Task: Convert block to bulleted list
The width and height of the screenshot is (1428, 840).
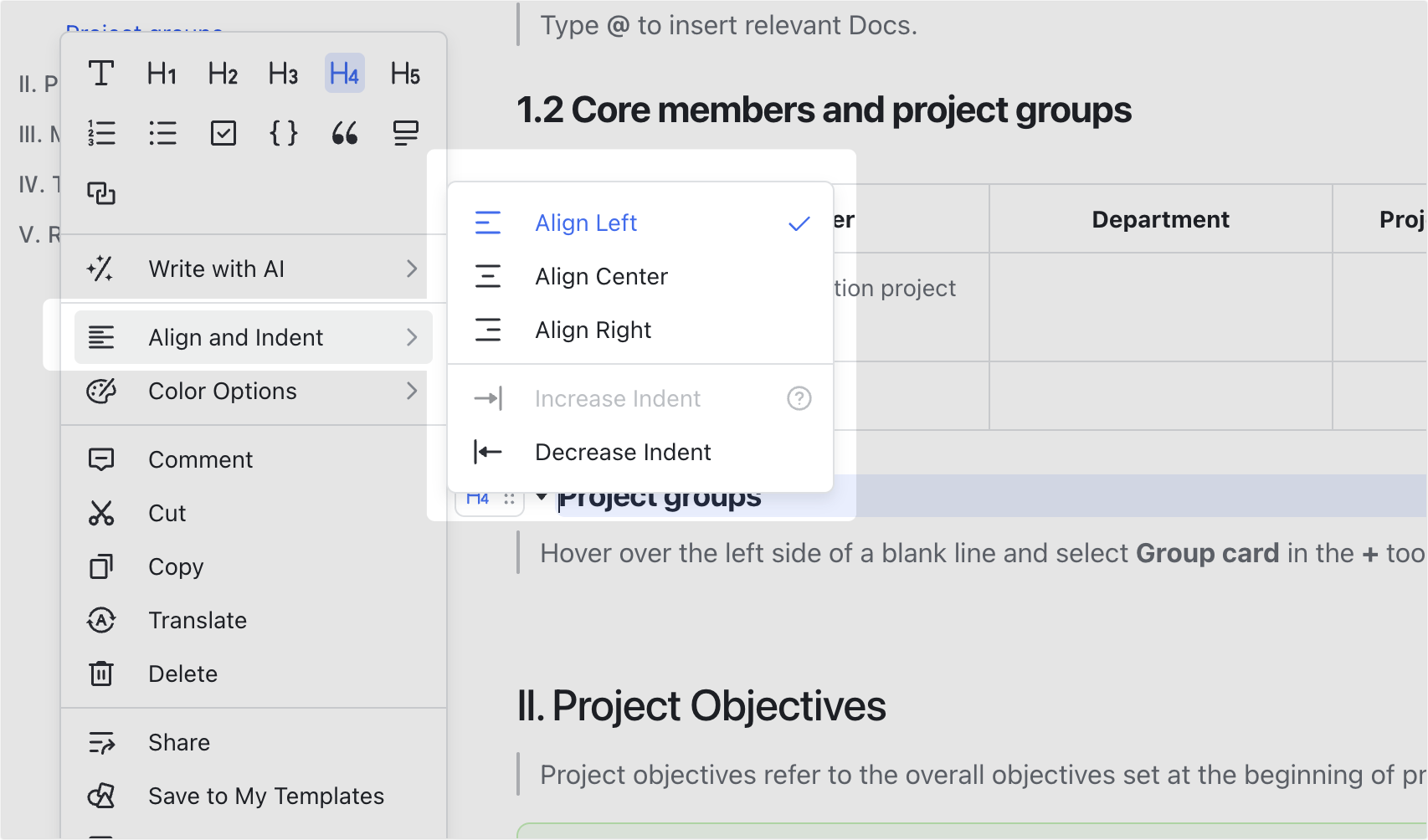Action: pos(162,133)
